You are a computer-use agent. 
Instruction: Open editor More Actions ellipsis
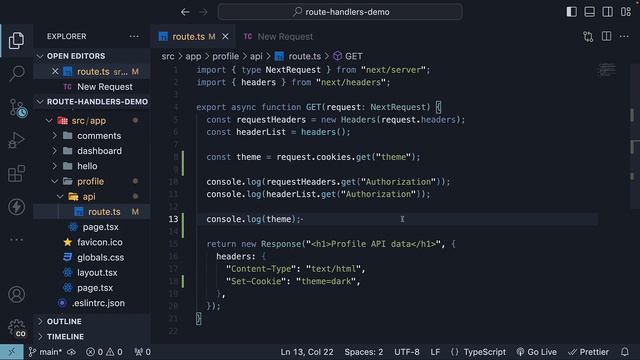click(624, 36)
